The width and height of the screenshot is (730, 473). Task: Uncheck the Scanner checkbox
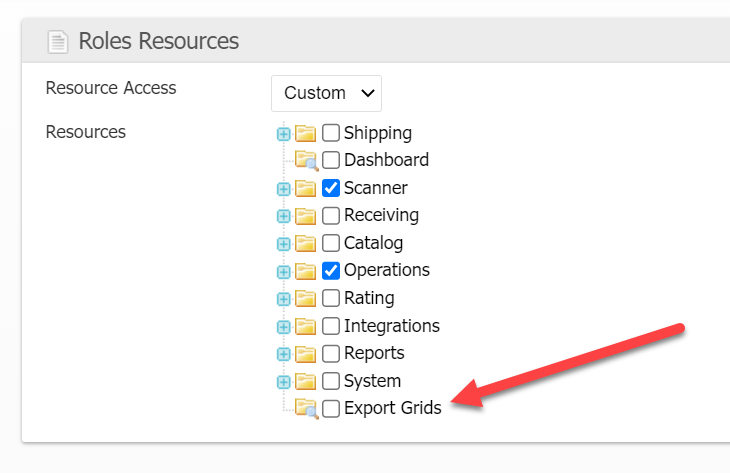pos(331,188)
